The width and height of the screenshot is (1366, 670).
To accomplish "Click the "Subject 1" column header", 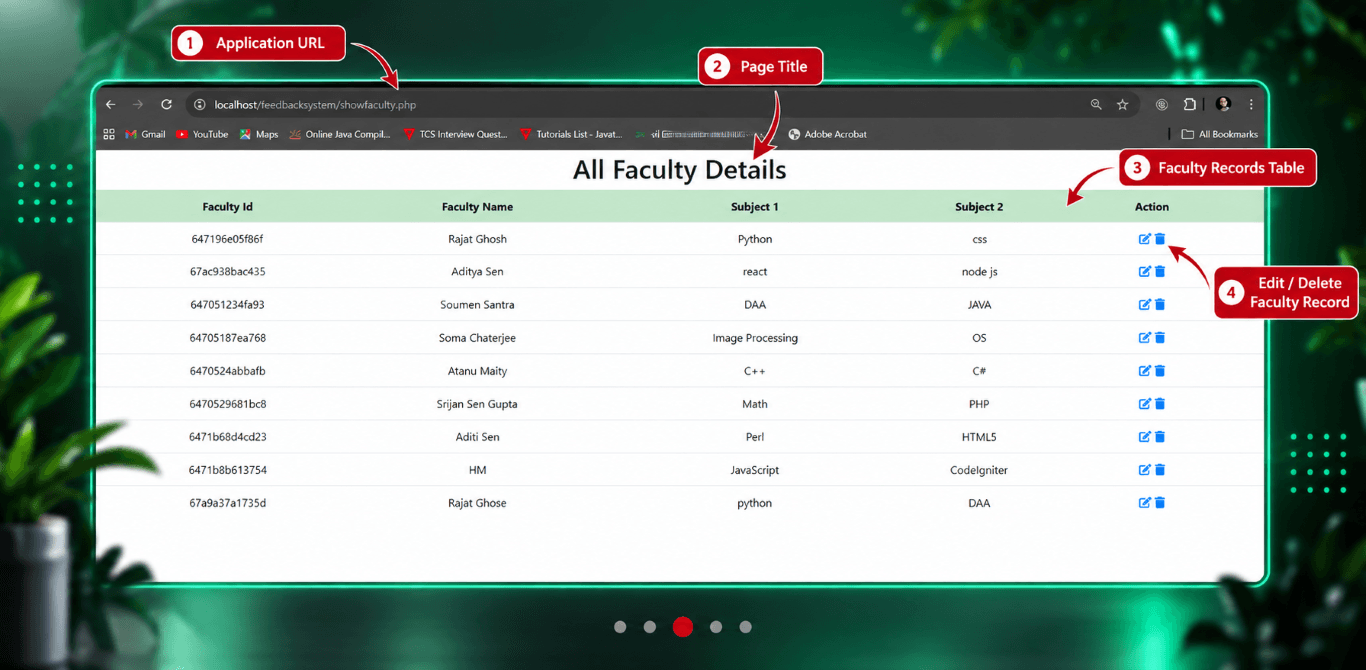I will (755, 207).
